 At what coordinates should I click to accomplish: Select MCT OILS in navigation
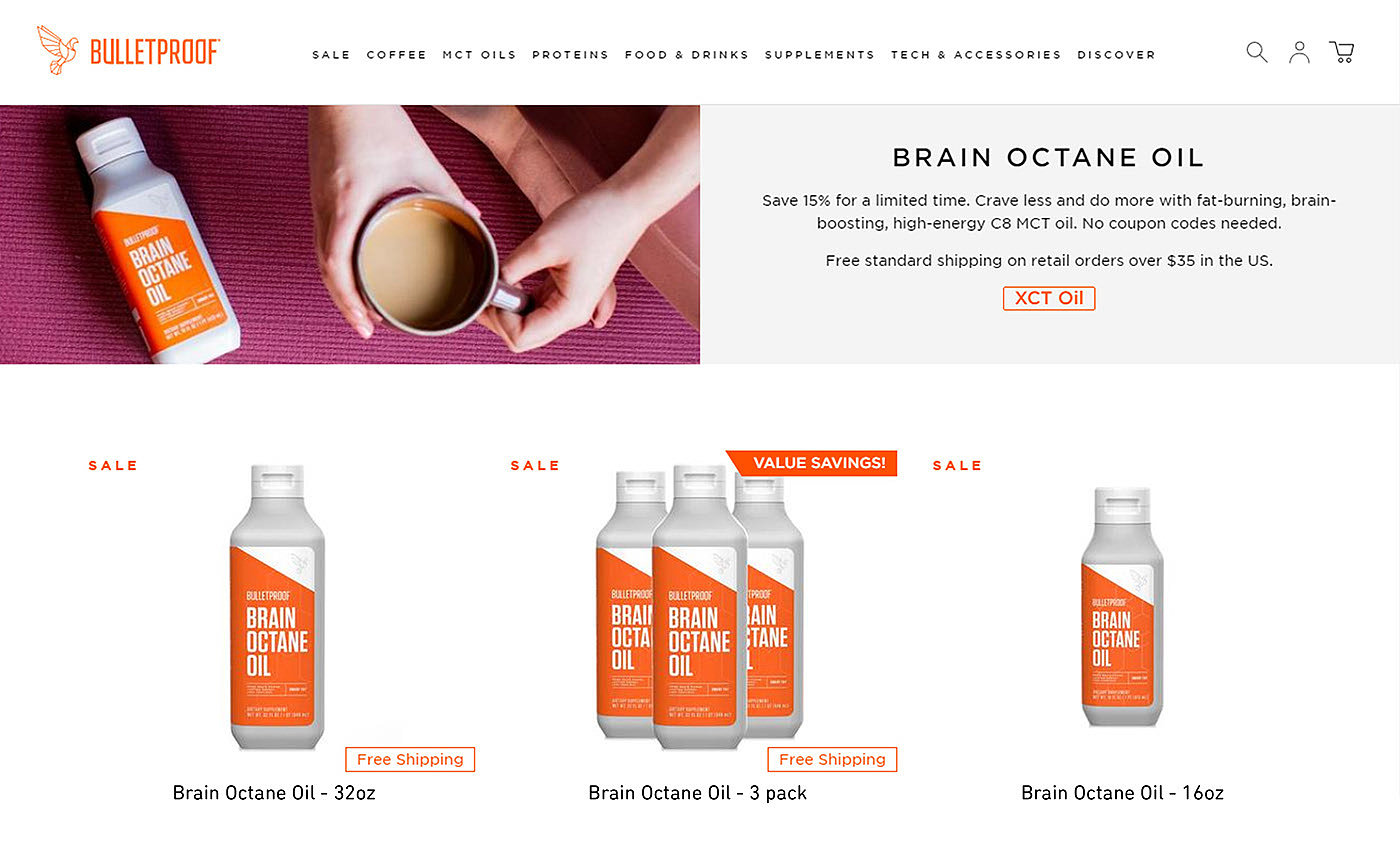pos(479,55)
